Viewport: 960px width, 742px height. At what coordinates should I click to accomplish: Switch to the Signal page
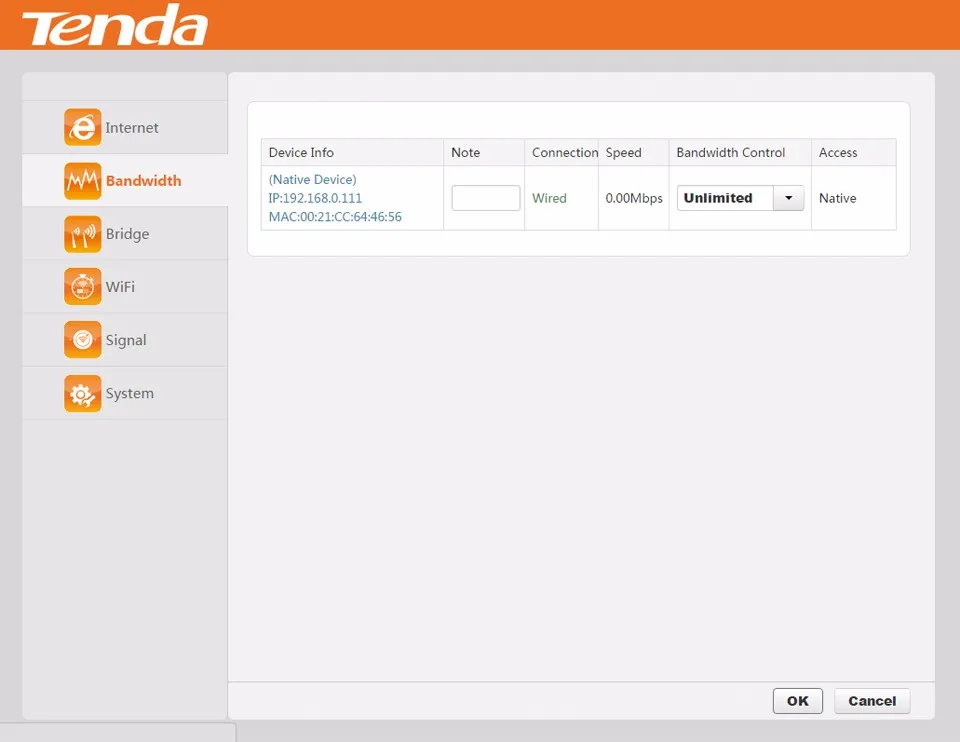coord(126,340)
